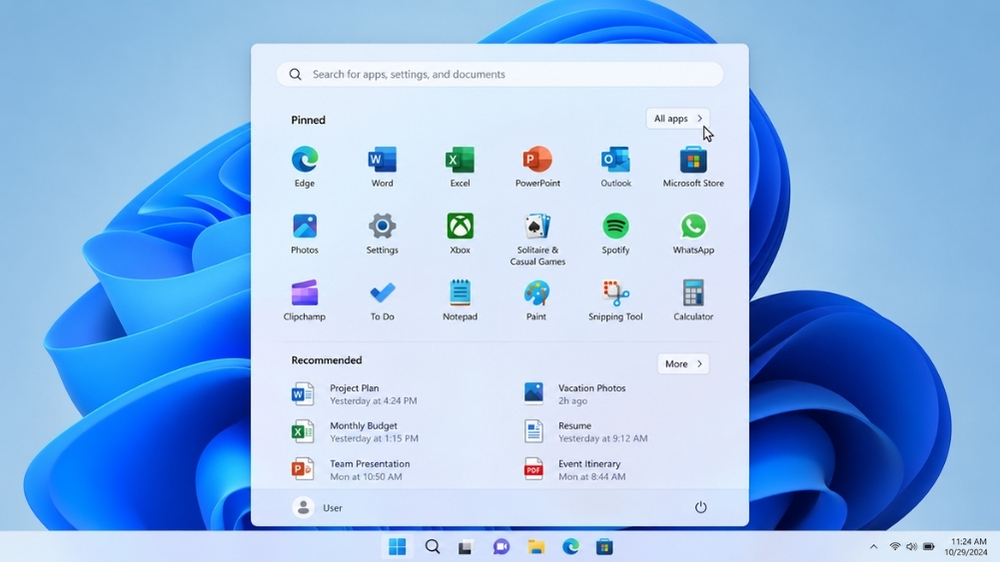This screenshot has height=562, width=1000.
Task: Click the Start menu search box
Action: (x=500, y=75)
